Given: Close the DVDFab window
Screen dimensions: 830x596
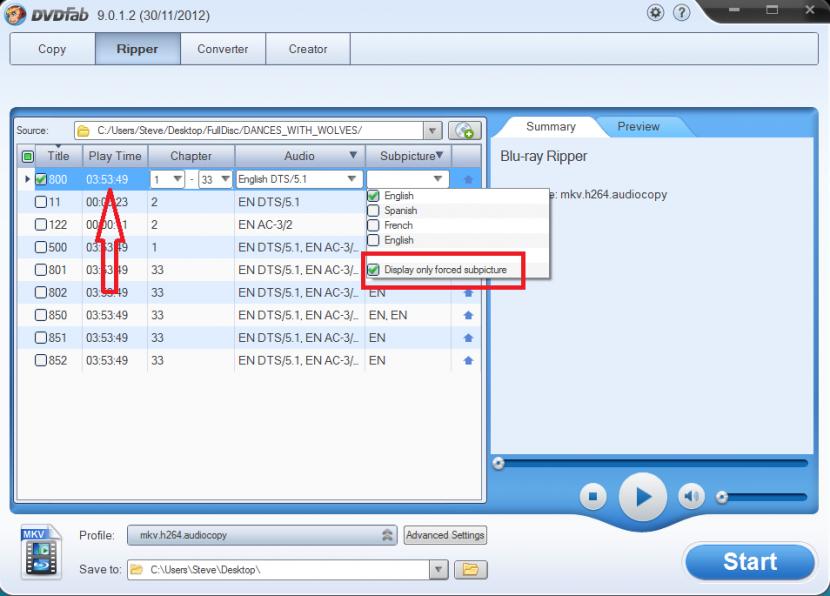Looking at the screenshot, I should pyautogui.click(x=810, y=10).
